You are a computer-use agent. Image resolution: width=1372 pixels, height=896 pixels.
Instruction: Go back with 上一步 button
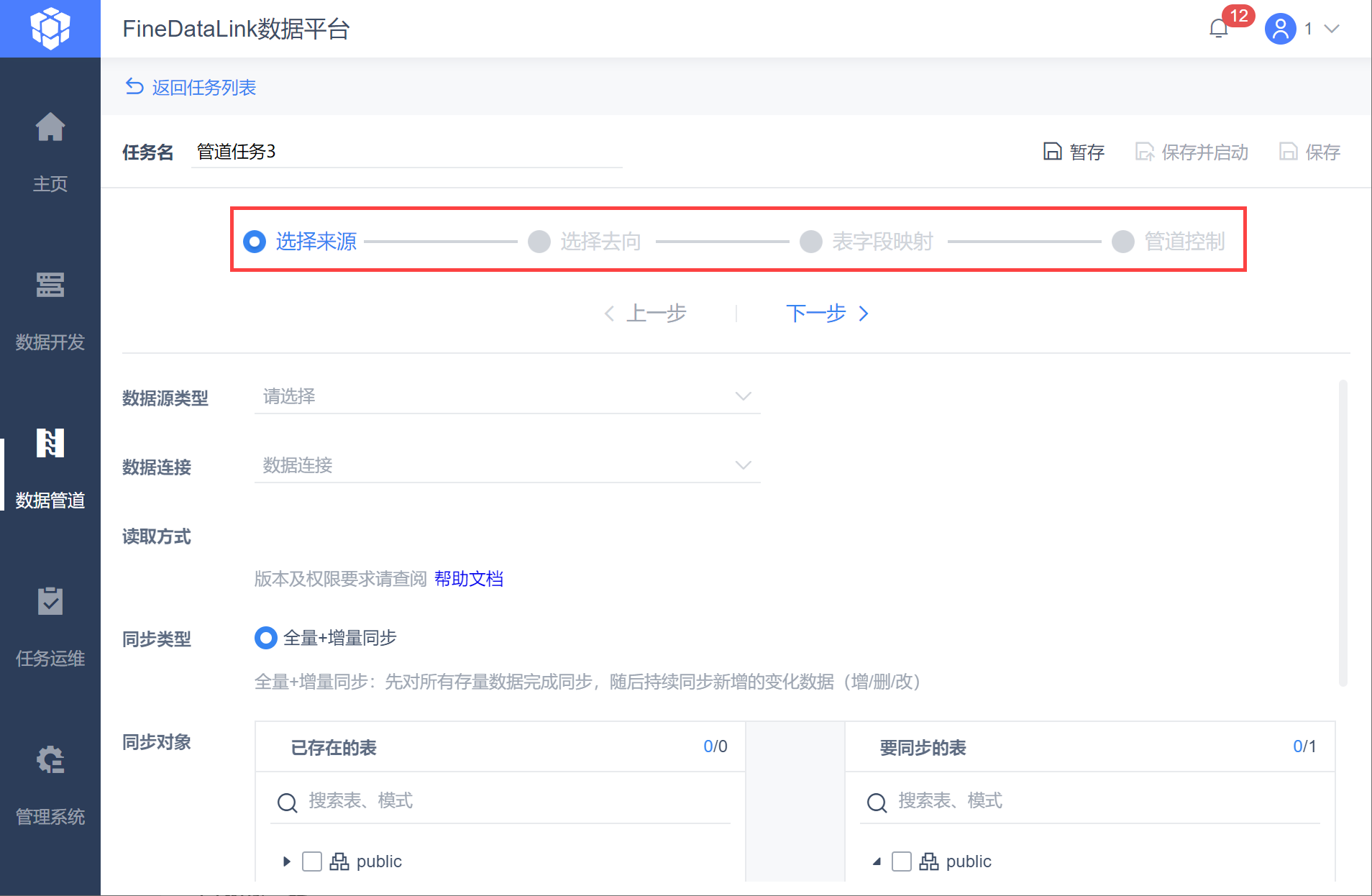click(645, 314)
